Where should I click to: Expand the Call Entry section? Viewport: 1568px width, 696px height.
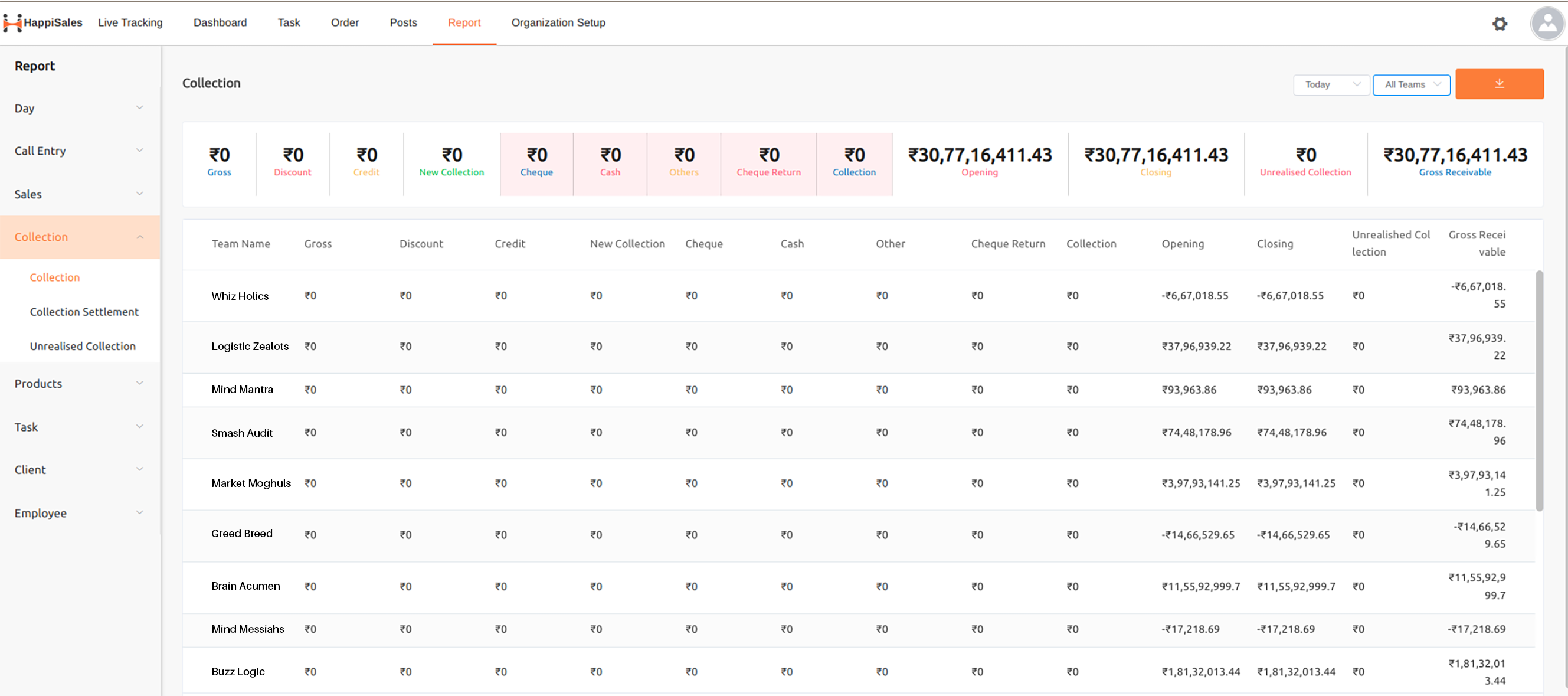pyautogui.click(x=80, y=151)
